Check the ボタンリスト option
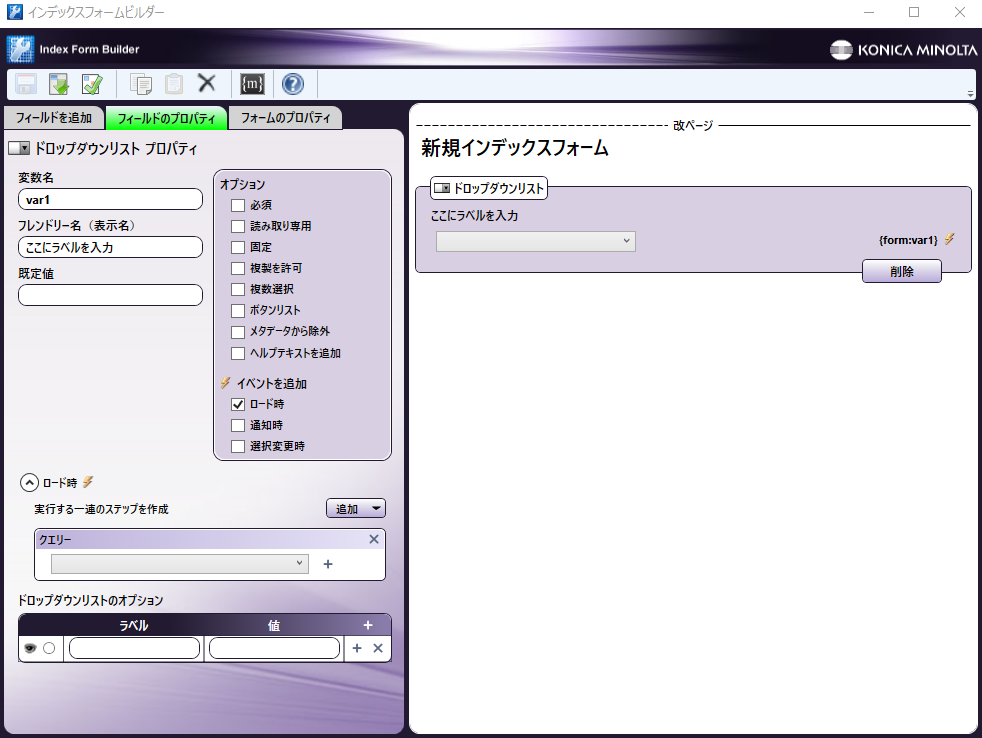This screenshot has height=738, width=982. [x=238, y=310]
